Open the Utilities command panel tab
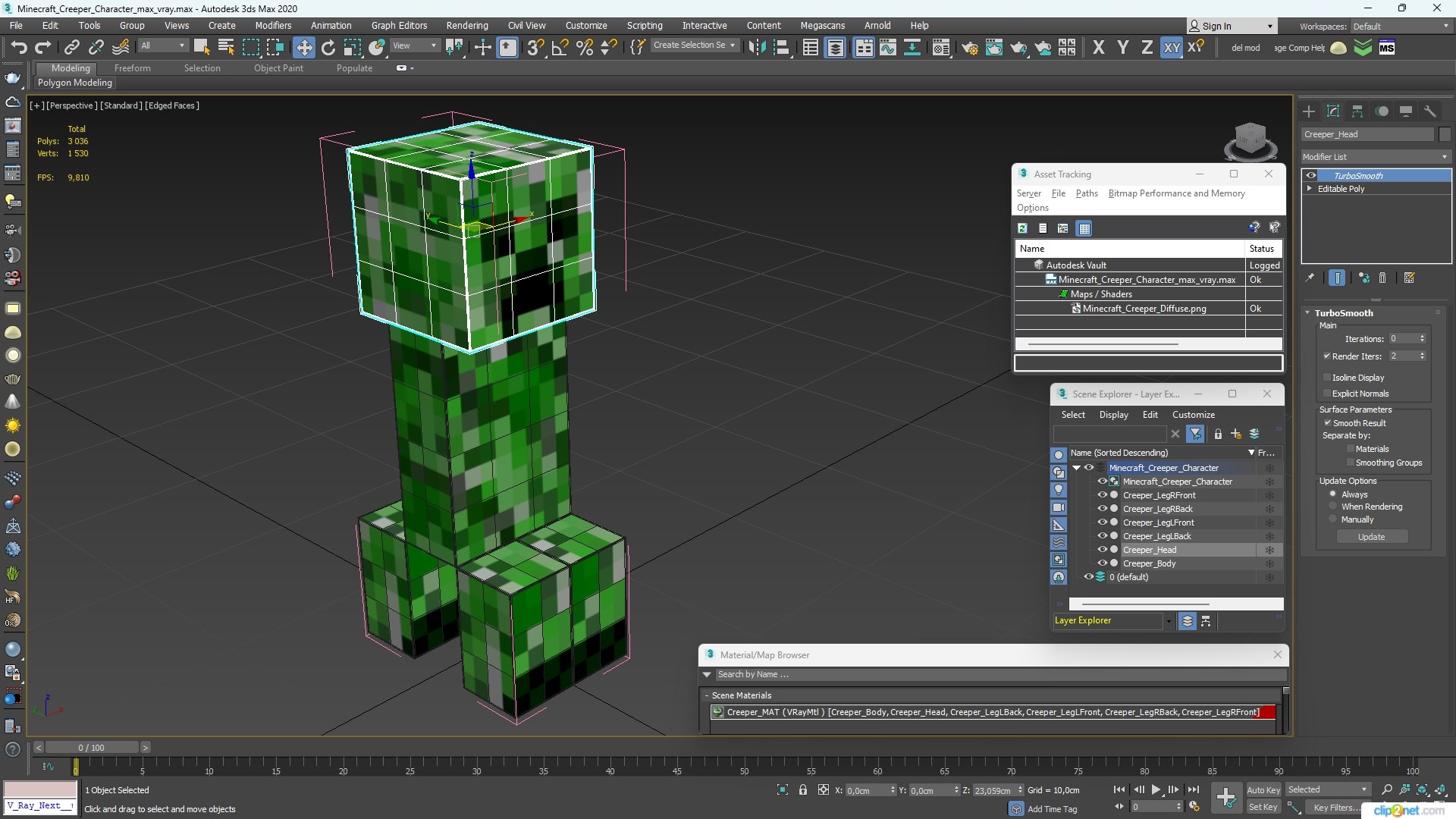 pyautogui.click(x=1430, y=111)
